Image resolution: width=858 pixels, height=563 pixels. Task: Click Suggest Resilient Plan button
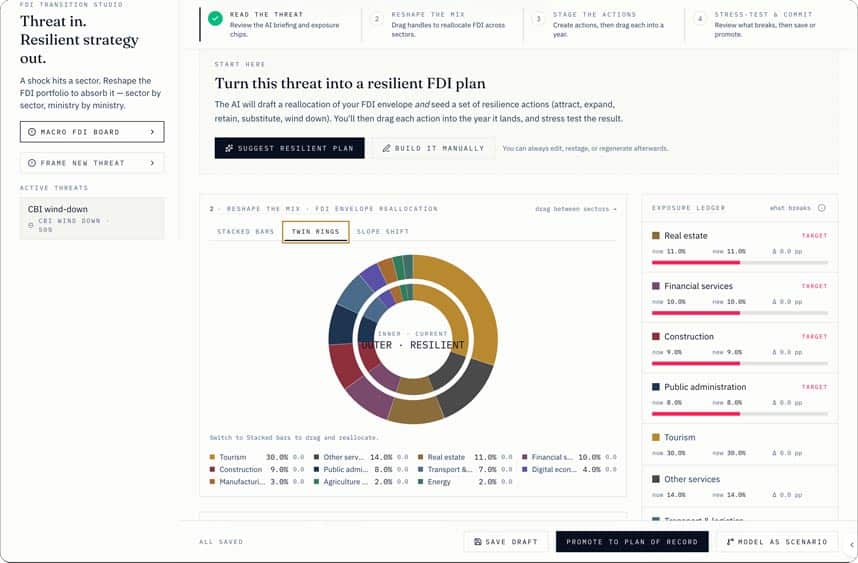tap(289, 148)
